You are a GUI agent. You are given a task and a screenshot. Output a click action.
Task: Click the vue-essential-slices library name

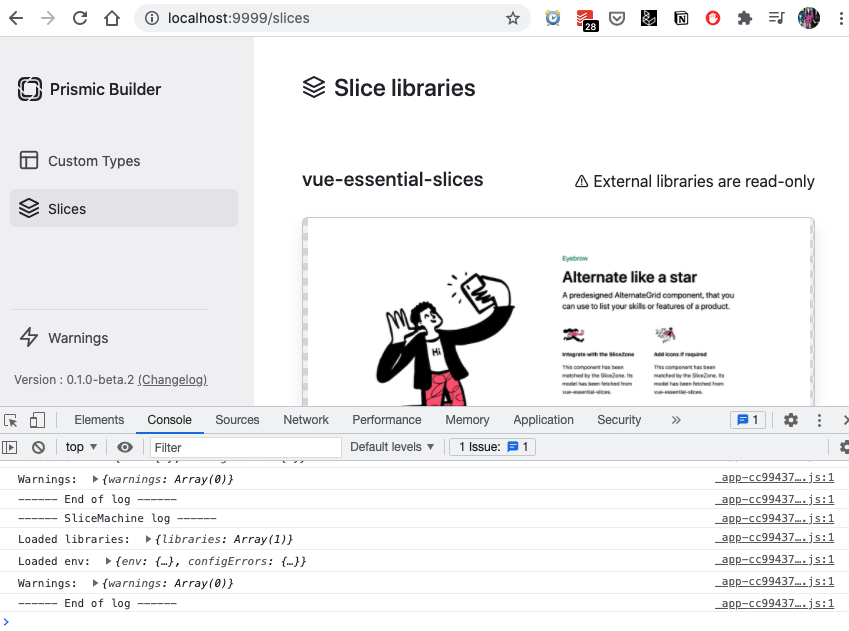(393, 180)
